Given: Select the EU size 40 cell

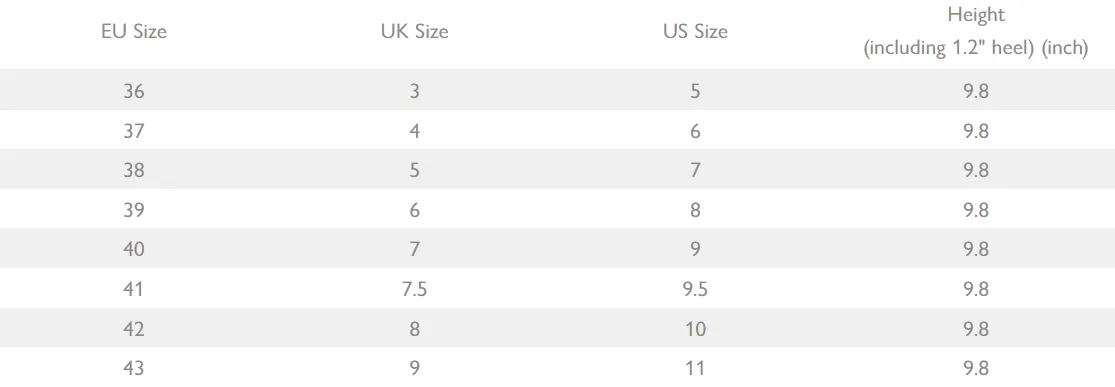Looking at the screenshot, I should pos(134,250).
